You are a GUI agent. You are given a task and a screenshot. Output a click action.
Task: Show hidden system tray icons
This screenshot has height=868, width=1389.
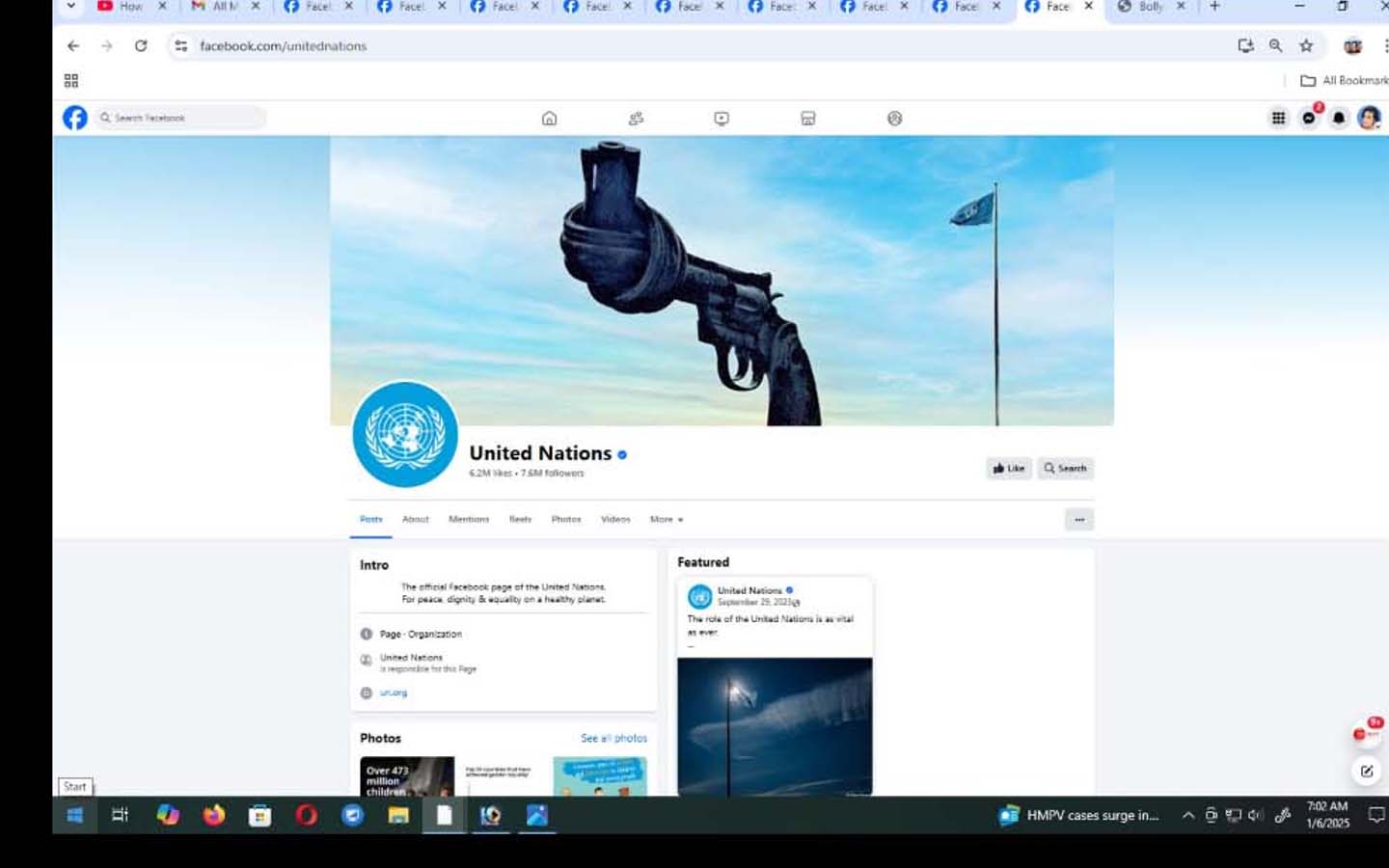coord(1188,815)
